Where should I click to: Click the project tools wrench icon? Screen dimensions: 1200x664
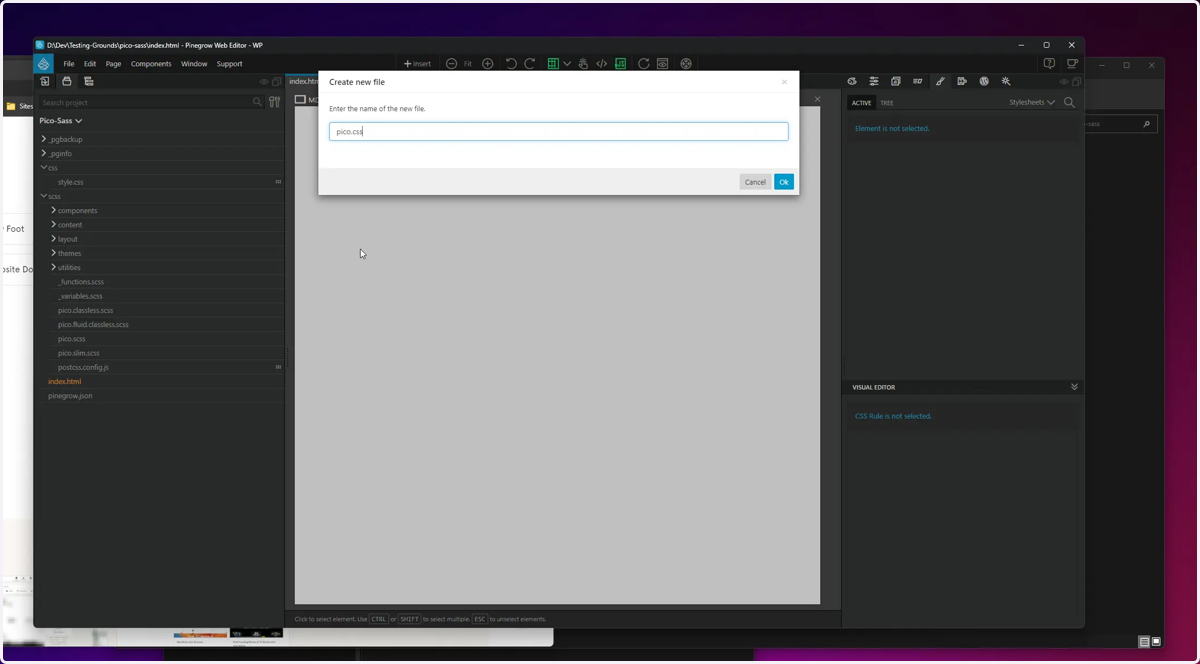(274, 102)
